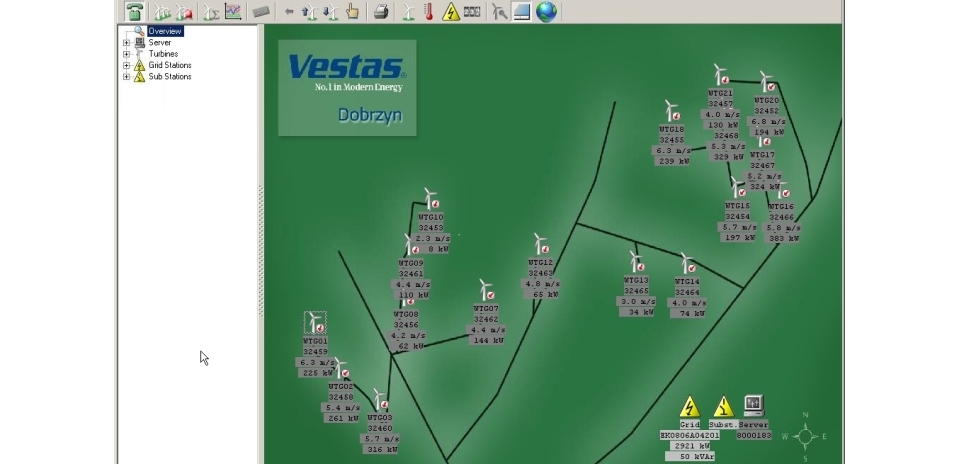Screen dimensions: 959x464
Task: Select the WTG15 turbine icon on map
Action: (x=738, y=188)
